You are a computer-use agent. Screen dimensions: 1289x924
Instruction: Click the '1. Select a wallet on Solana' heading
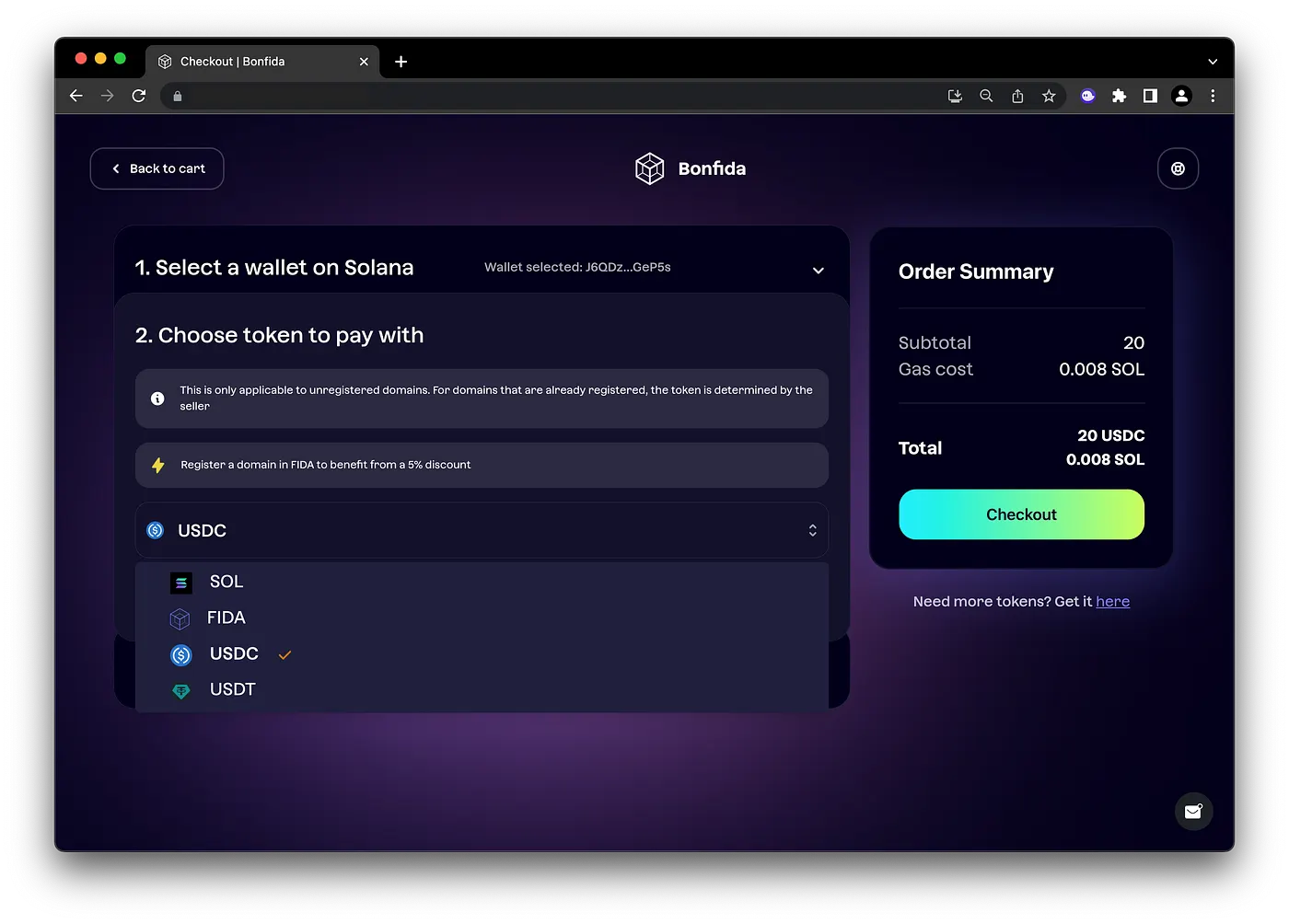pos(274,268)
